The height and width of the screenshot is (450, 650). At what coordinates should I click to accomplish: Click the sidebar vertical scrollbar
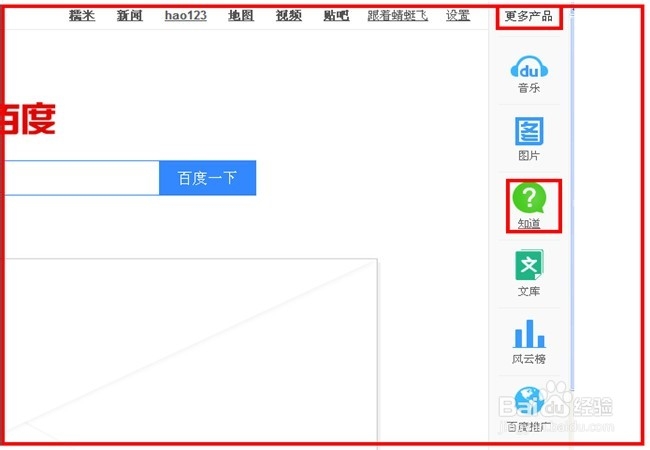pos(572,199)
